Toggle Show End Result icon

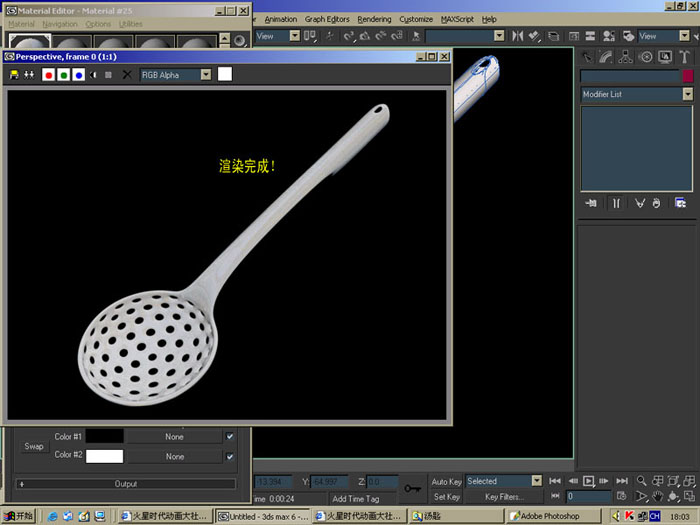coord(616,203)
